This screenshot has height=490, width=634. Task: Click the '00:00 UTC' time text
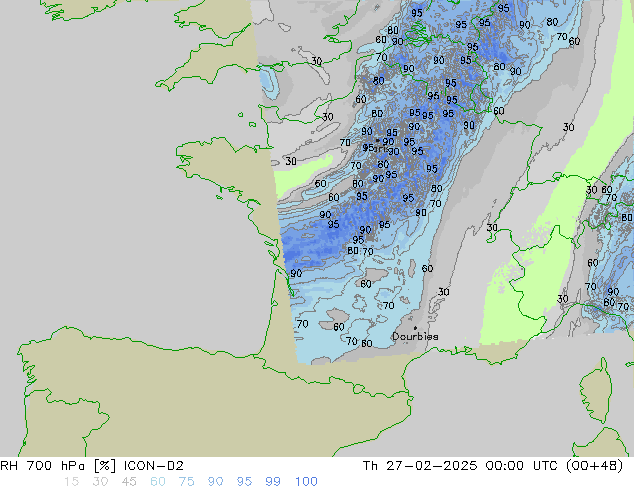coord(523,466)
